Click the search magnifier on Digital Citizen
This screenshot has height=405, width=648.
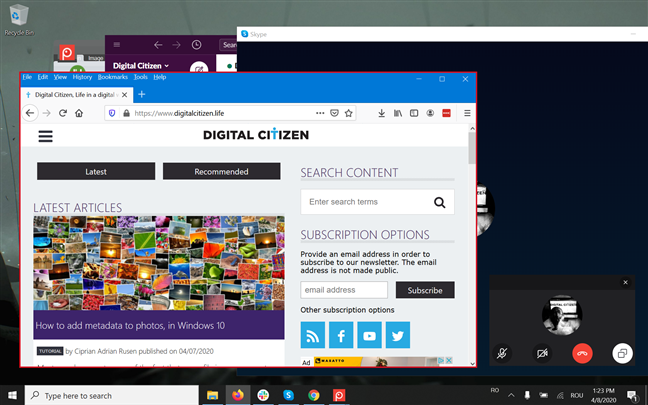coord(439,202)
